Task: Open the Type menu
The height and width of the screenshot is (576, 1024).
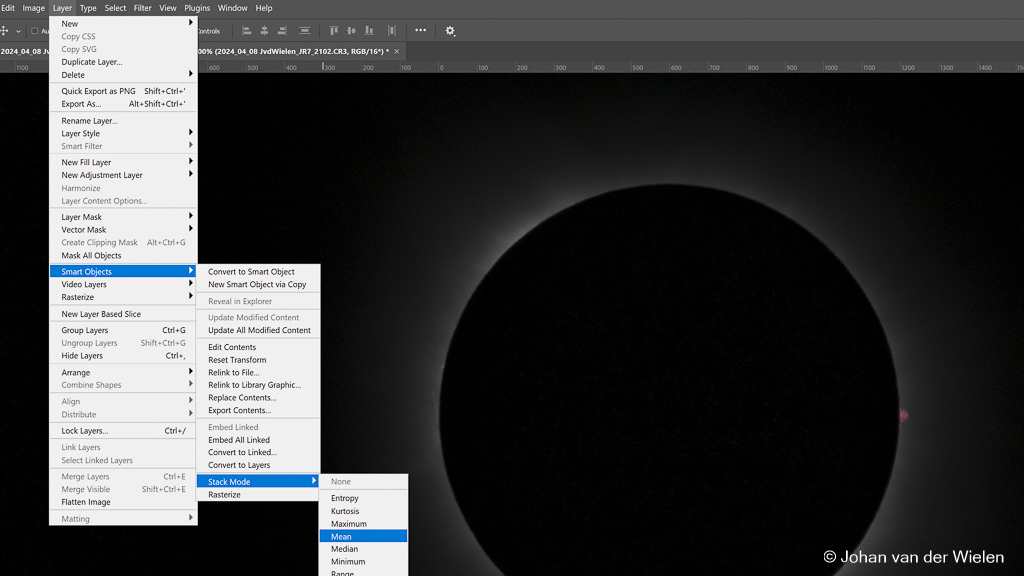Action: point(88,8)
